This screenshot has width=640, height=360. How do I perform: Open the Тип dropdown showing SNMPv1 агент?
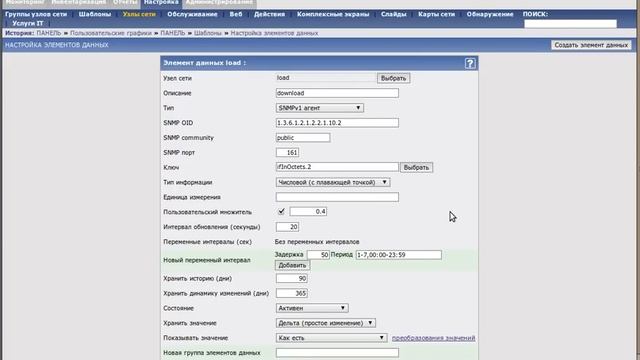[320, 108]
